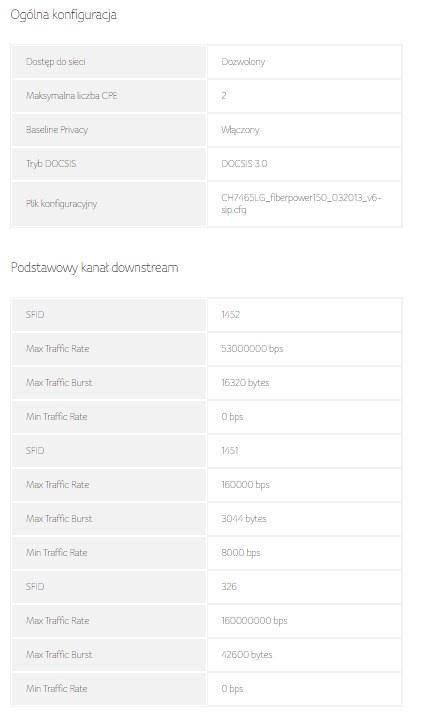Click the Tryb DOCSIS label
This screenshot has height=723, width=437.
tap(51, 164)
